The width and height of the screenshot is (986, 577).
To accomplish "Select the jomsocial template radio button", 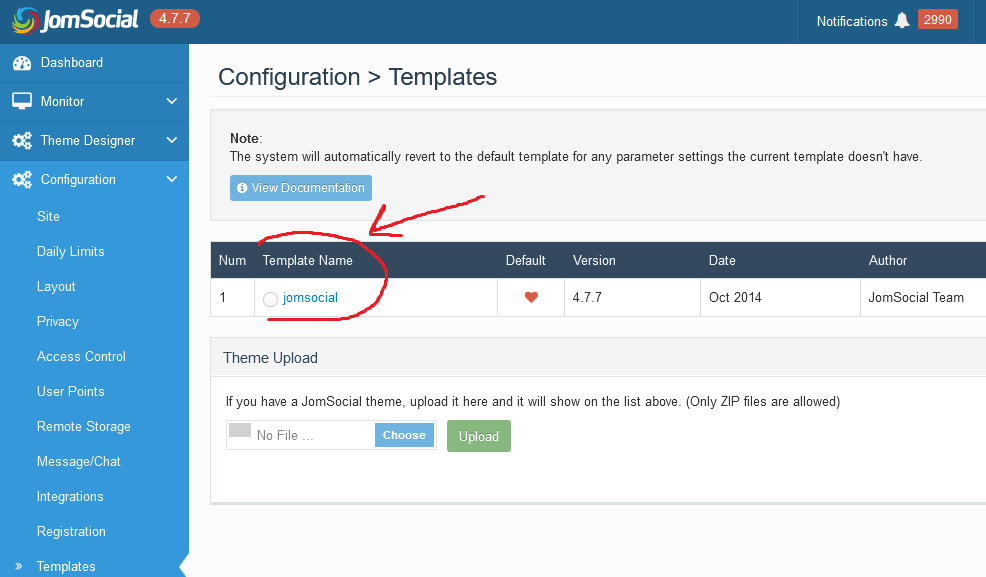I will click(x=270, y=299).
